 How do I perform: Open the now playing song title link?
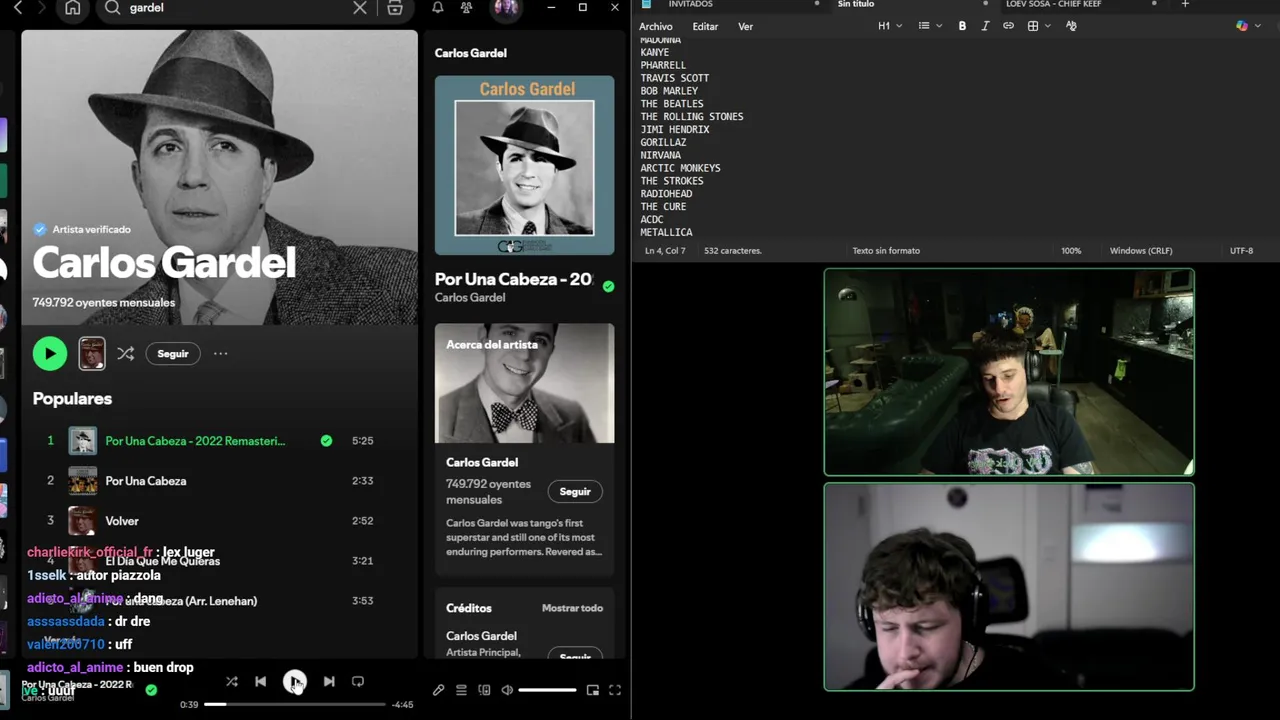tap(513, 279)
